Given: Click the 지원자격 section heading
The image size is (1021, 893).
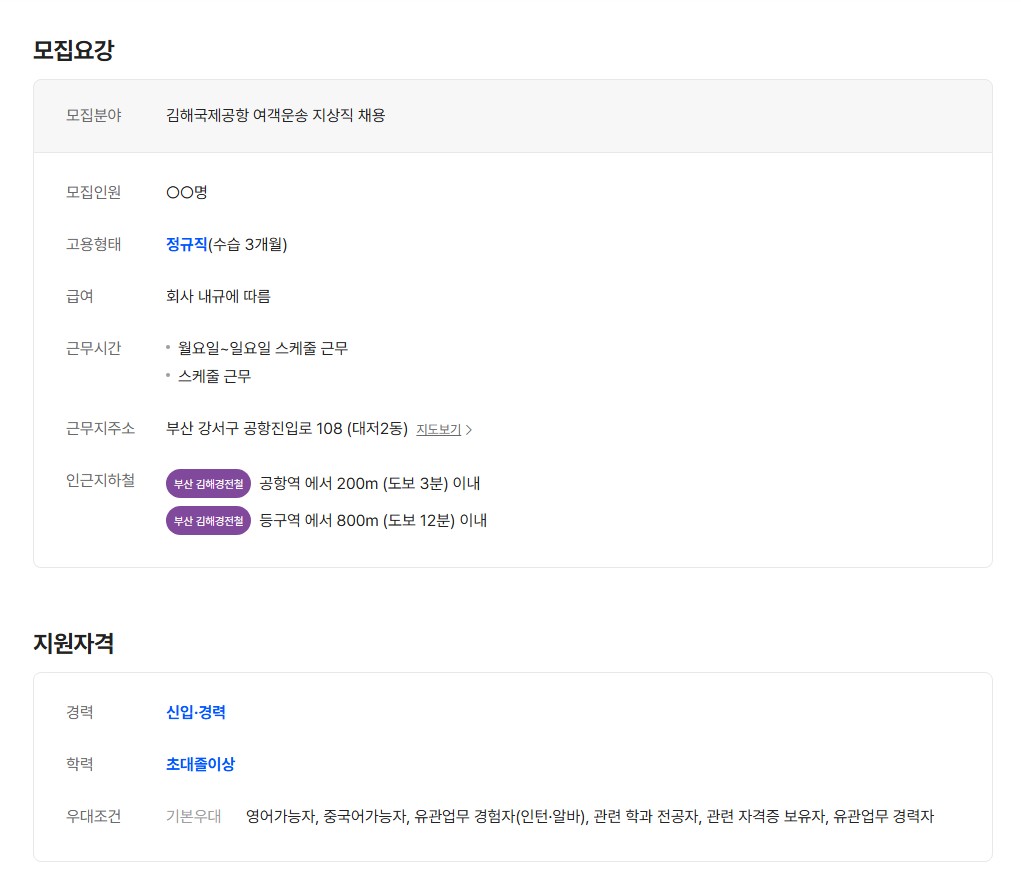Looking at the screenshot, I should click(x=73, y=643).
